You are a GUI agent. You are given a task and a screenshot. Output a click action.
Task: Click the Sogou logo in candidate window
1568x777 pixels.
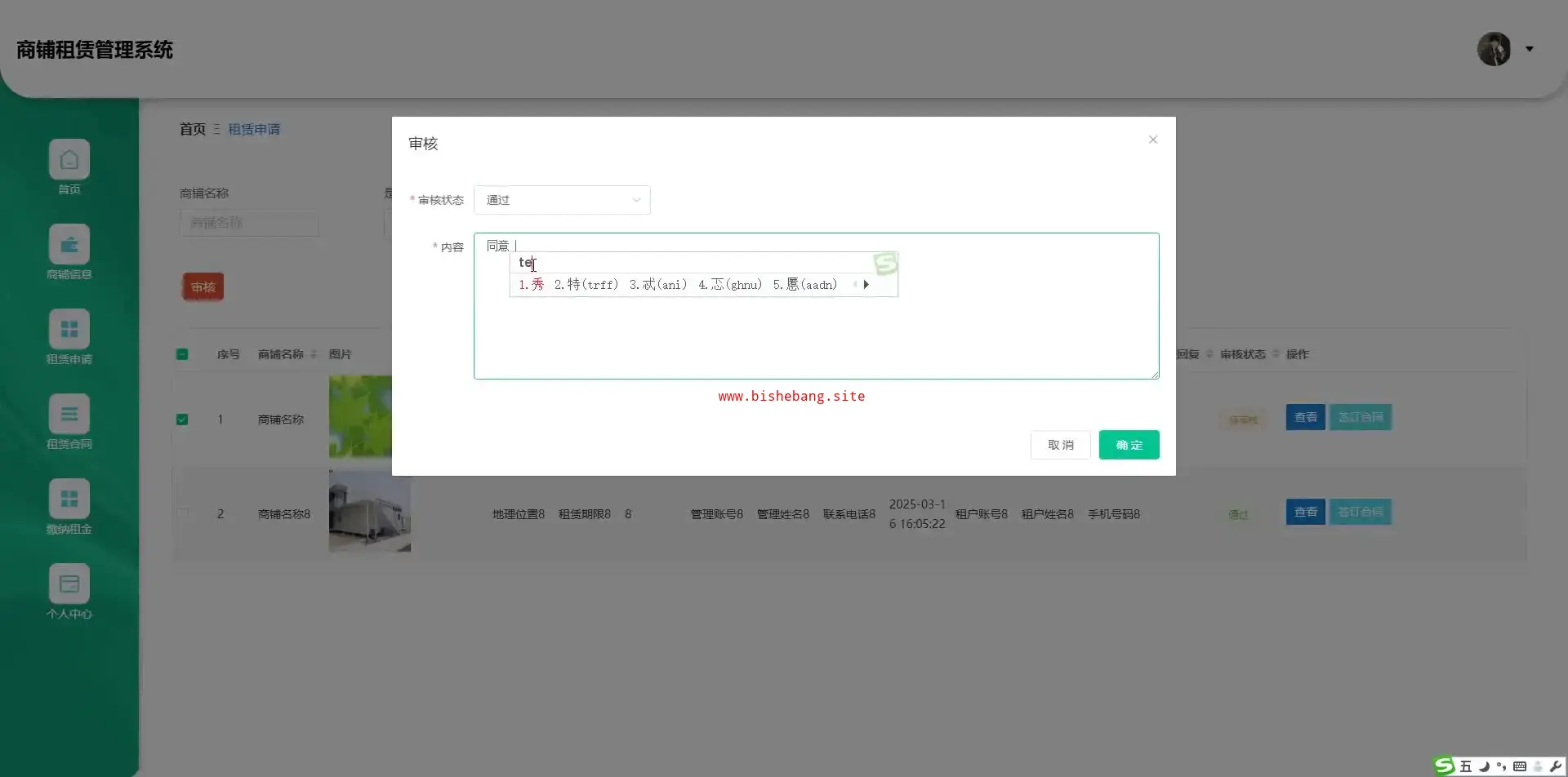click(x=885, y=263)
